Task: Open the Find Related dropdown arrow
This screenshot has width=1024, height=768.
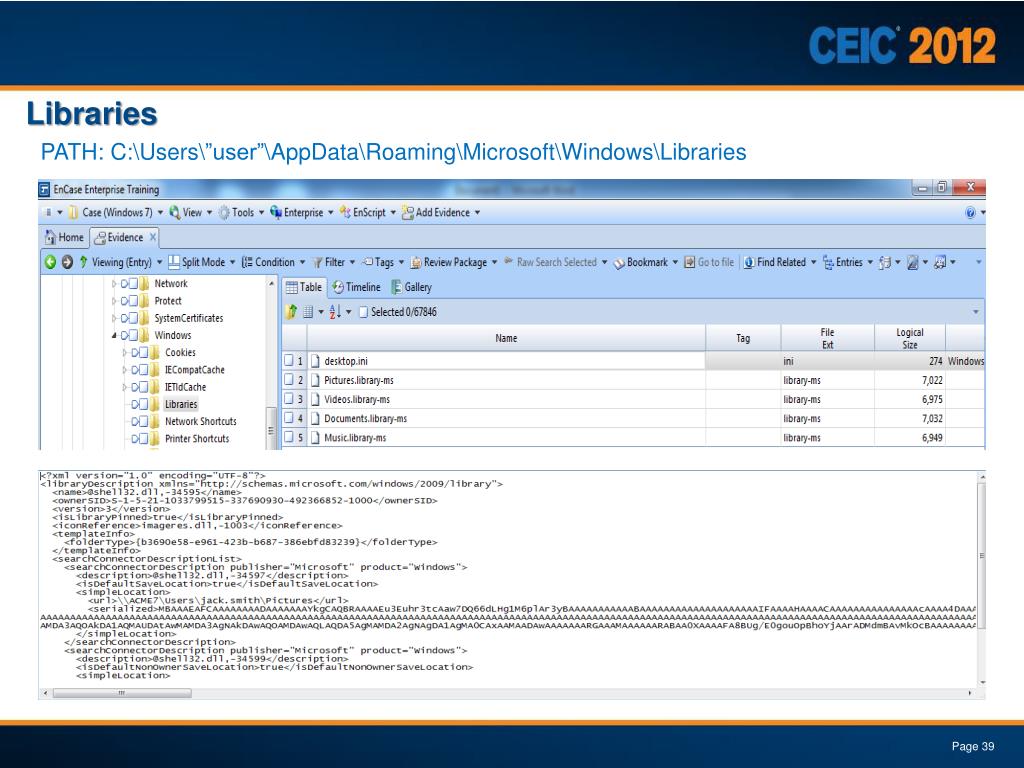Action: click(814, 263)
